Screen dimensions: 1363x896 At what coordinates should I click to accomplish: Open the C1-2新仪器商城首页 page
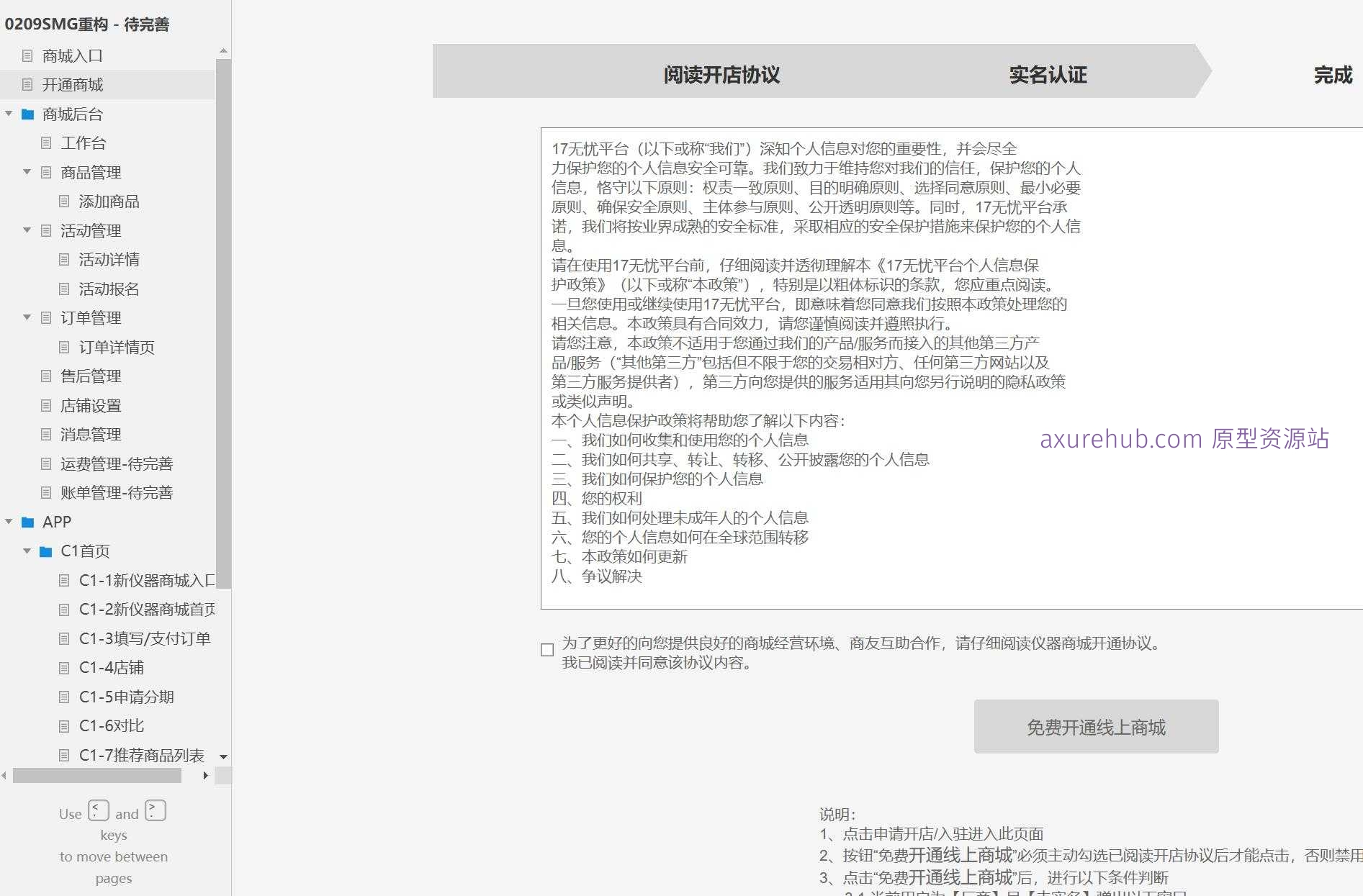pyautogui.click(x=147, y=610)
